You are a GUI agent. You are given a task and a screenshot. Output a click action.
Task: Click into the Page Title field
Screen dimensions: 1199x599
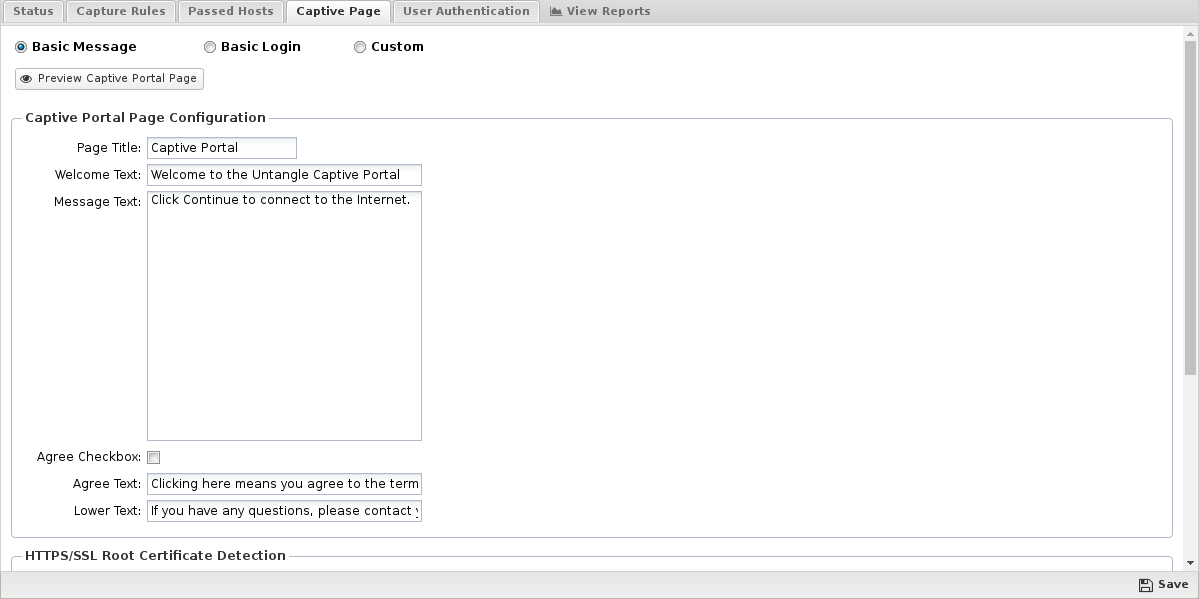click(x=222, y=148)
